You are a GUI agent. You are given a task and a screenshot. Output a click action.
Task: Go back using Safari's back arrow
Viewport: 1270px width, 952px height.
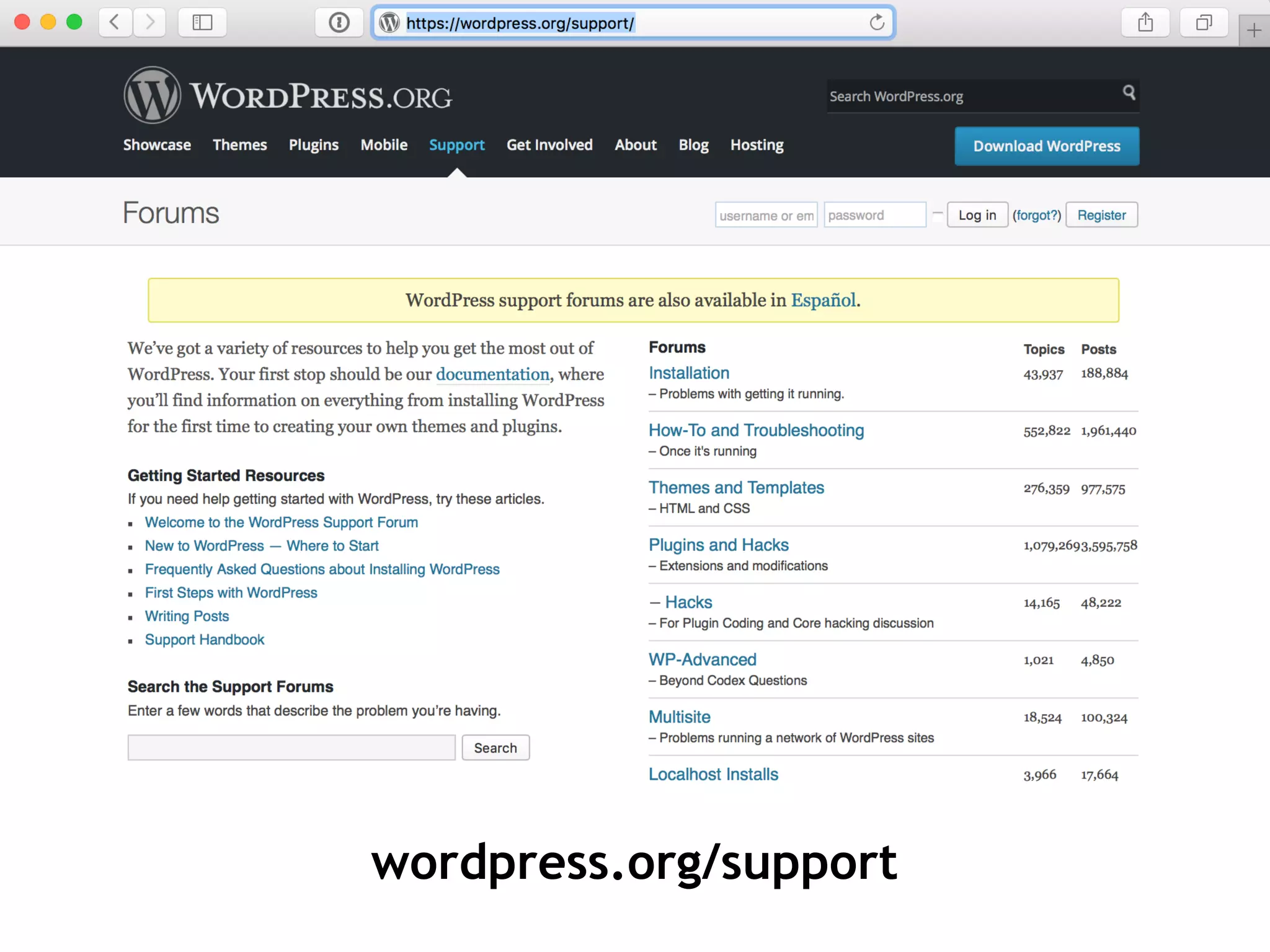(x=115, y=23)
